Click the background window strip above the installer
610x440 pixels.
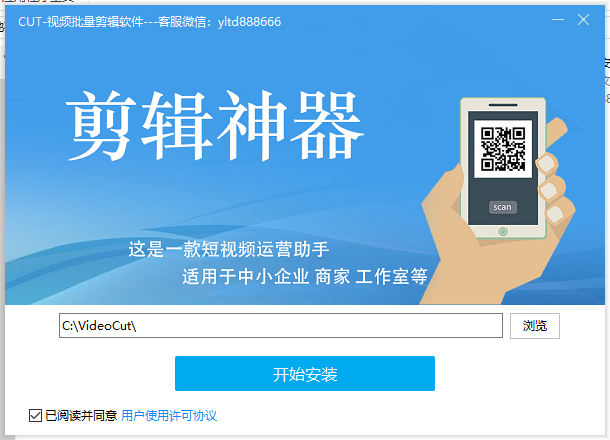[x=305, y=2]
